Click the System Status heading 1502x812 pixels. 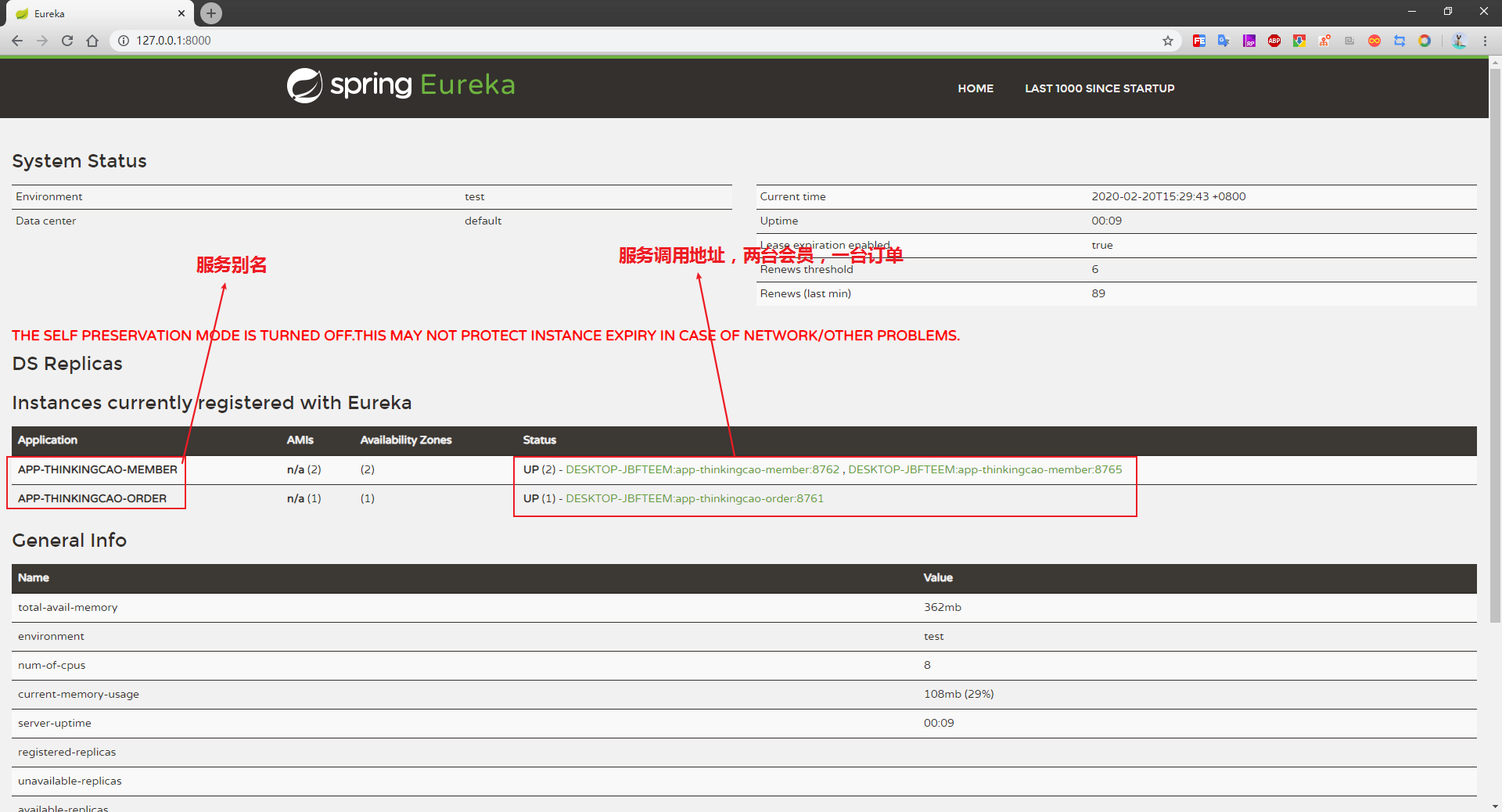tap(79, 161)
